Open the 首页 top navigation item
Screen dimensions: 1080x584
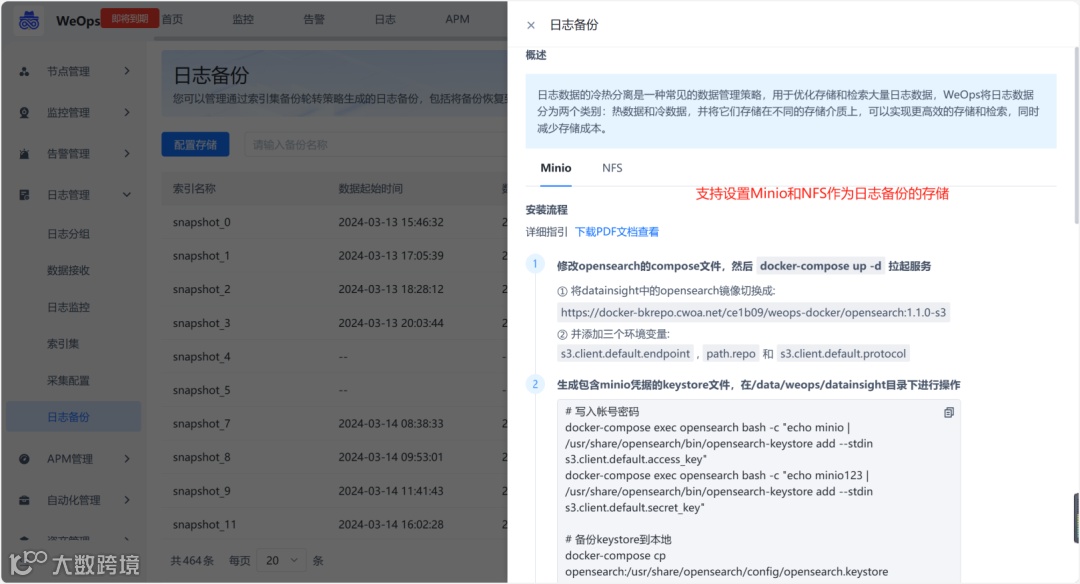point(172,19)
